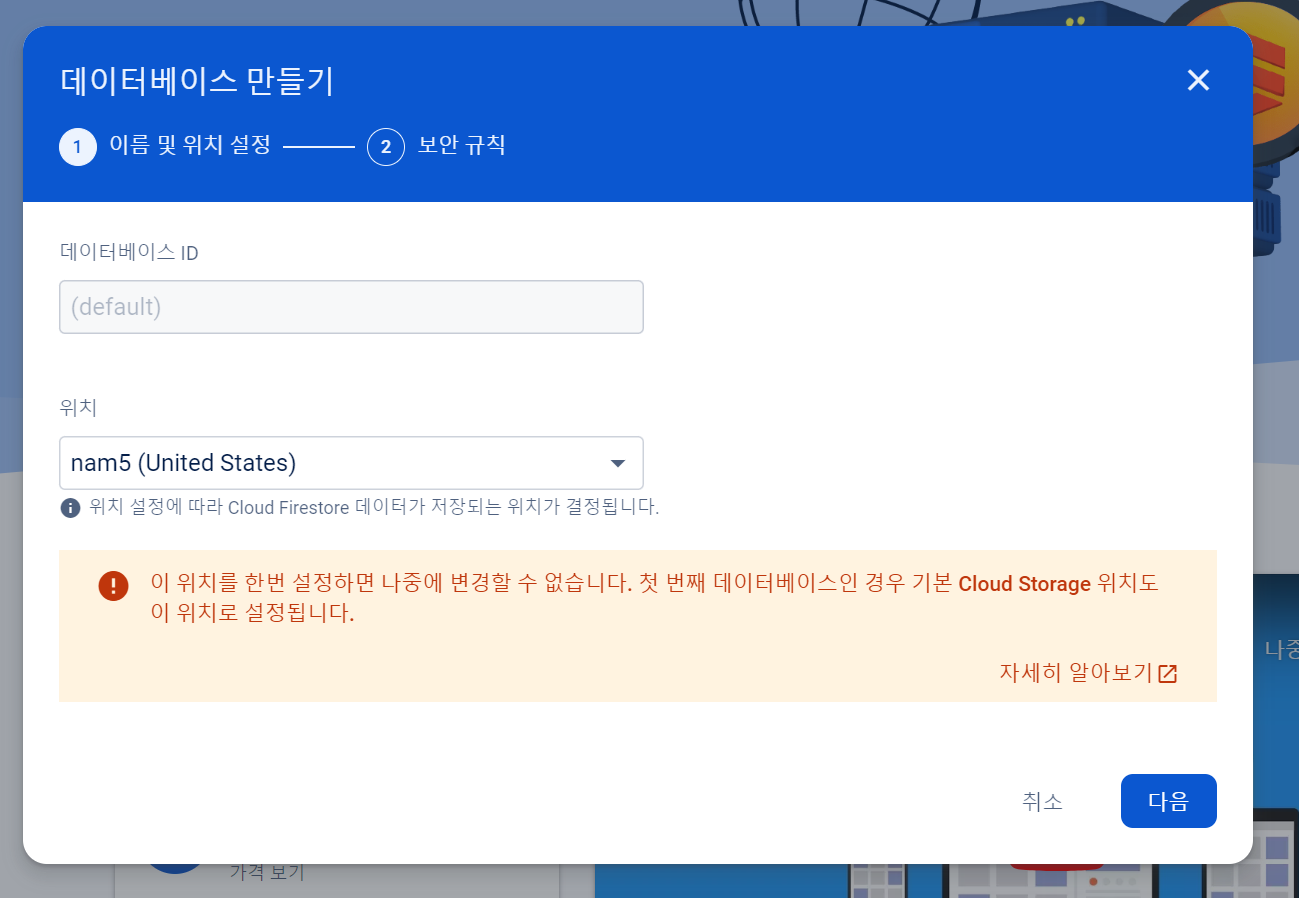This screenshot has height=898, width=1299.
Task: Click the 데이터베이스 ID (default) input field
Action: [x=351, y=307]
